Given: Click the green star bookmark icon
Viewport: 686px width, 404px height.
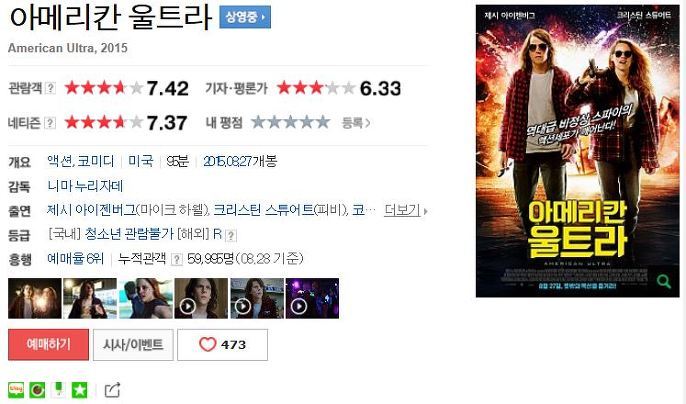Looking at the screenshot, I should click(79, 390).
